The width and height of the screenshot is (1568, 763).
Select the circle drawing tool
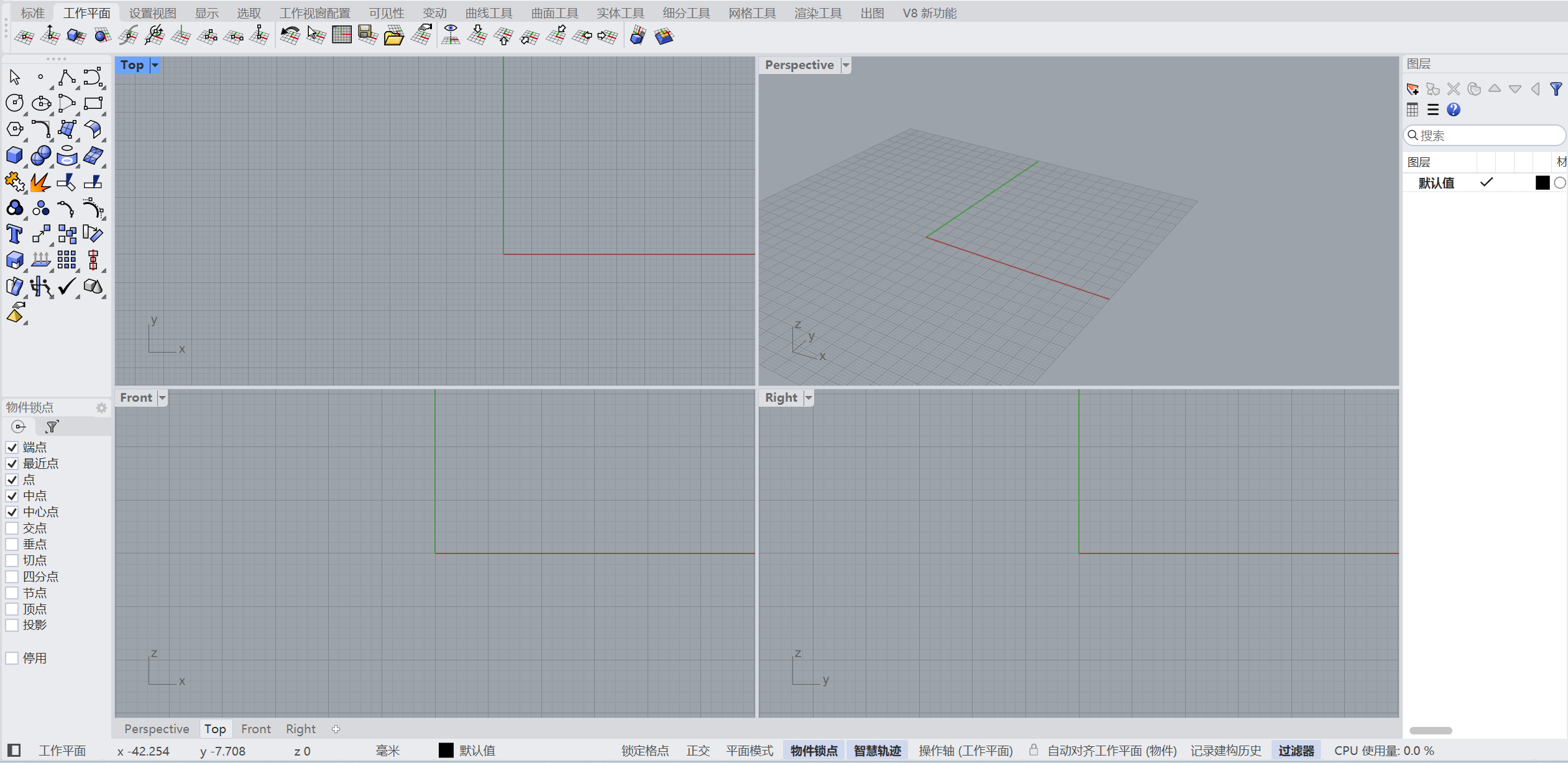(x=15, y=103)
